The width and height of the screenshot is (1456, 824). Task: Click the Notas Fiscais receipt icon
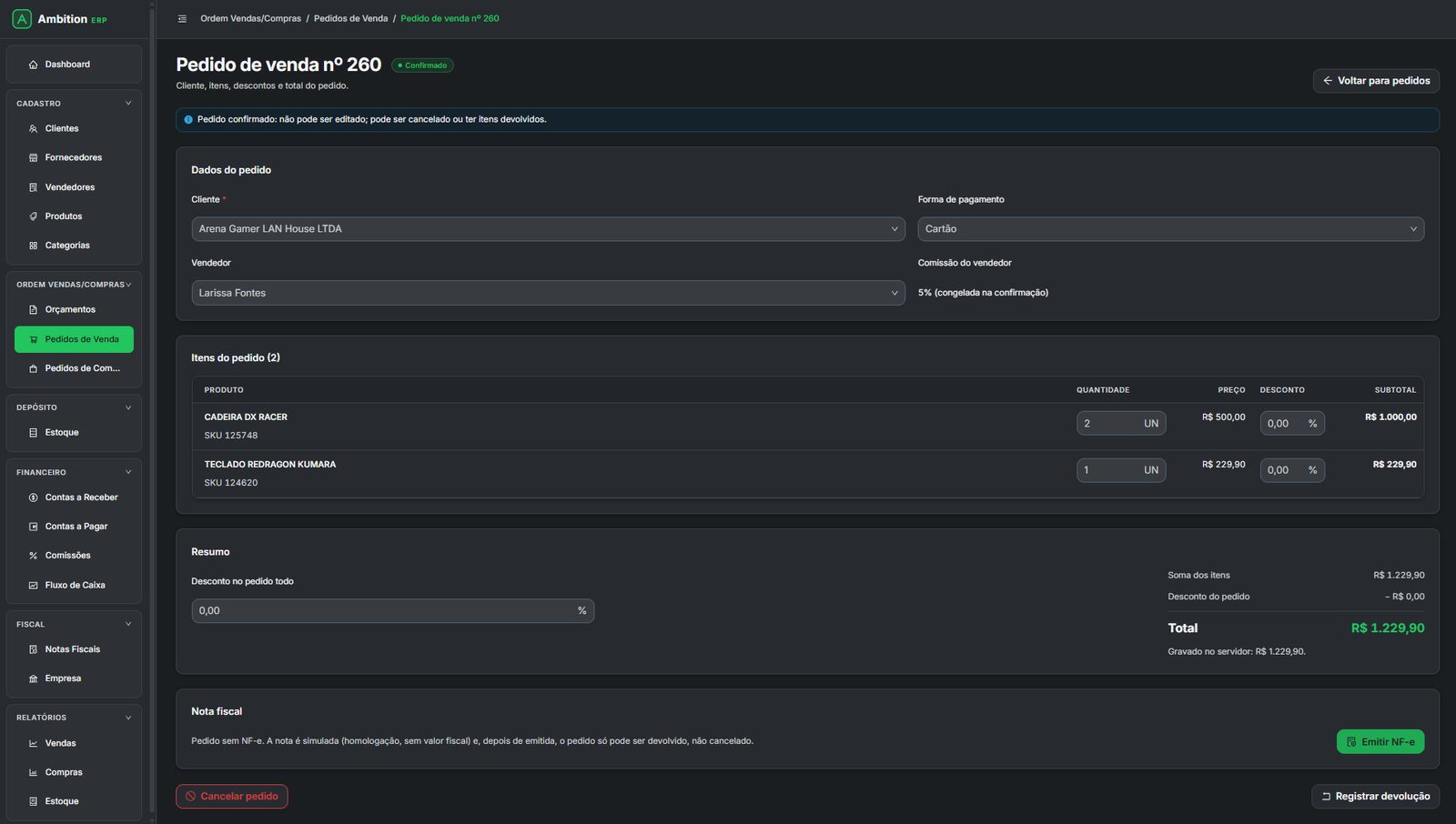click(x=34, y=649)
